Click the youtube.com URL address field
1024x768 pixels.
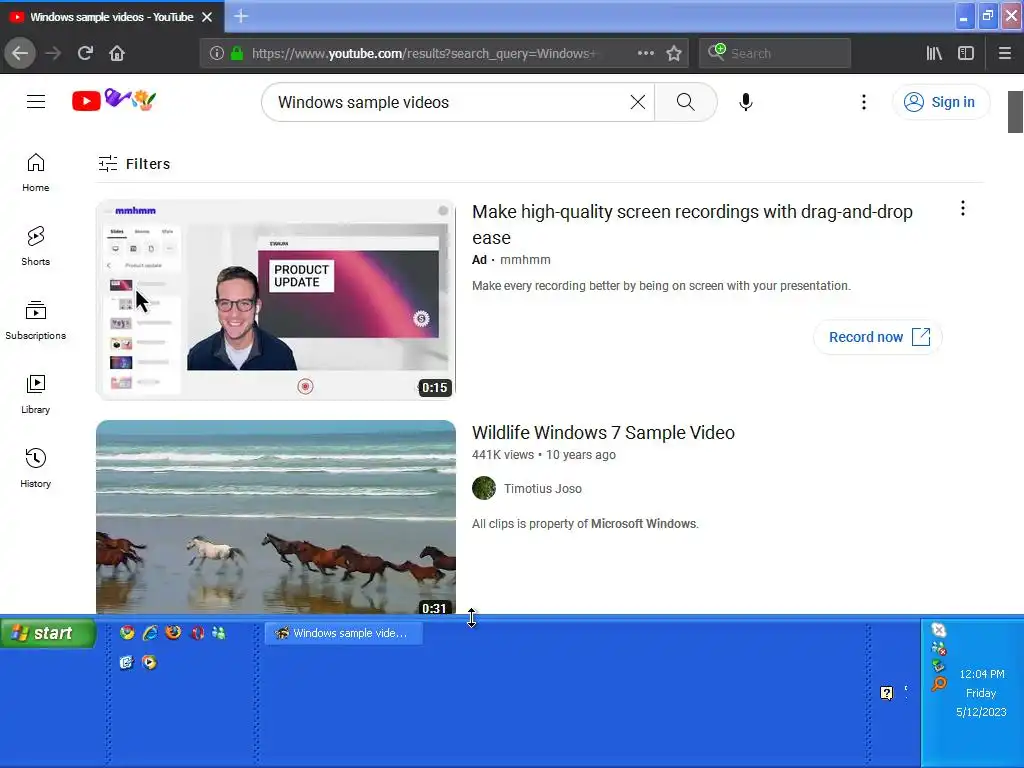[424, 54]
